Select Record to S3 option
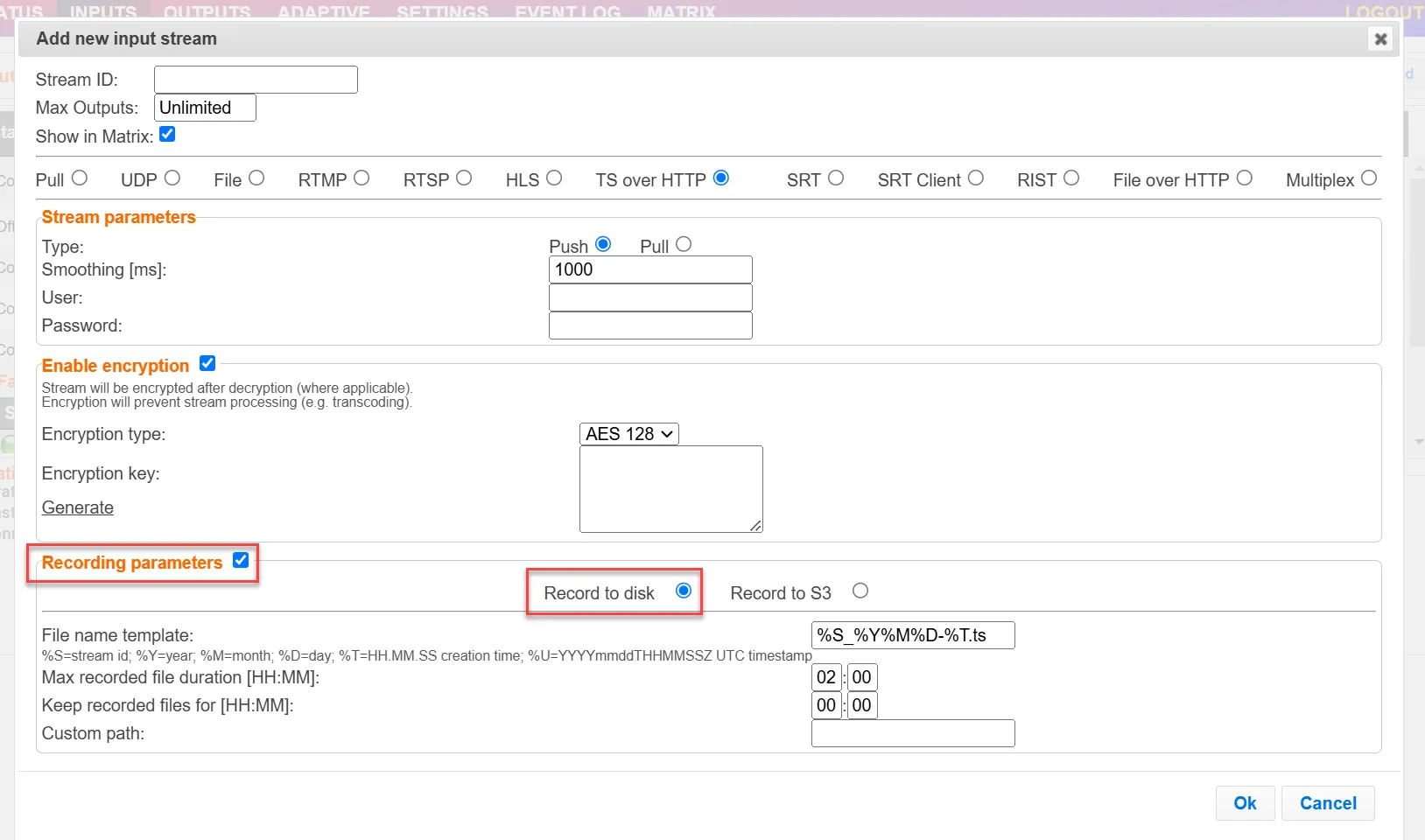This screenshot has height=840, width=1425. 860,591
